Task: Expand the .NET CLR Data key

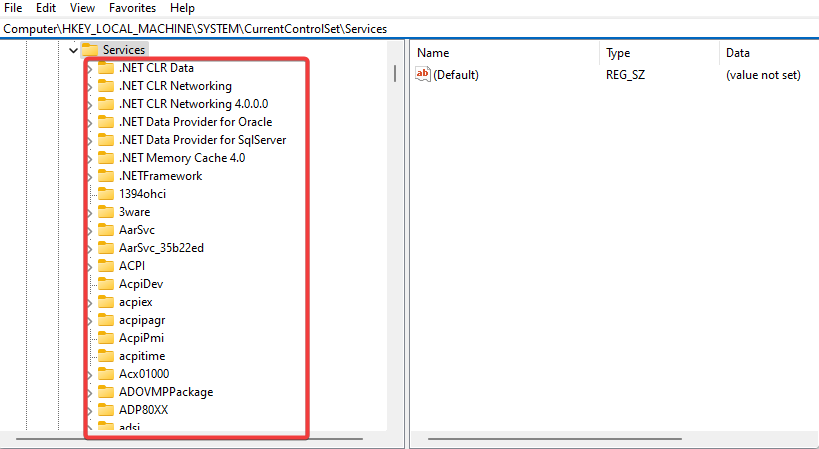Action: click(x=89, y=69)
